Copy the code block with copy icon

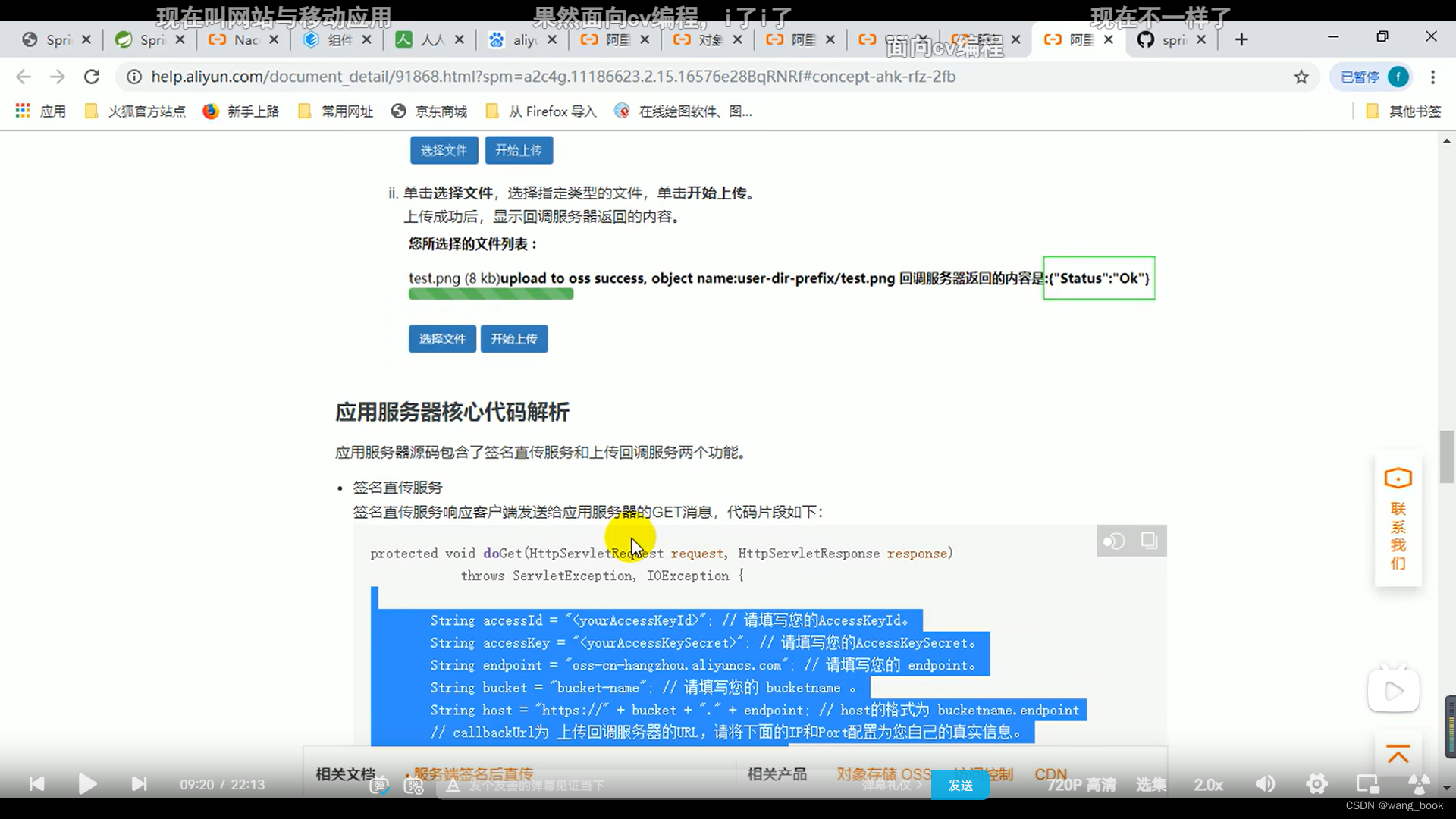(x=1149, y=541)
